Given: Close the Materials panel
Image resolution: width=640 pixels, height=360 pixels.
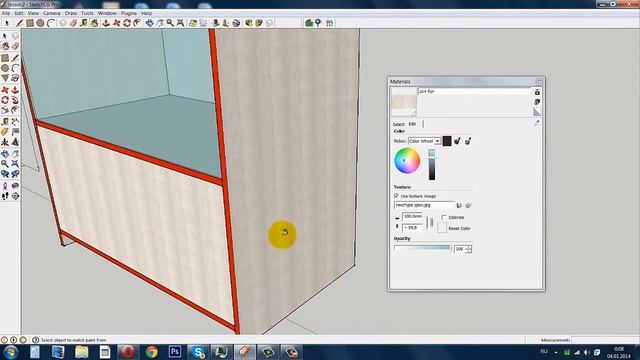Looking at the screenshot, I should click(x=539, y=81).
